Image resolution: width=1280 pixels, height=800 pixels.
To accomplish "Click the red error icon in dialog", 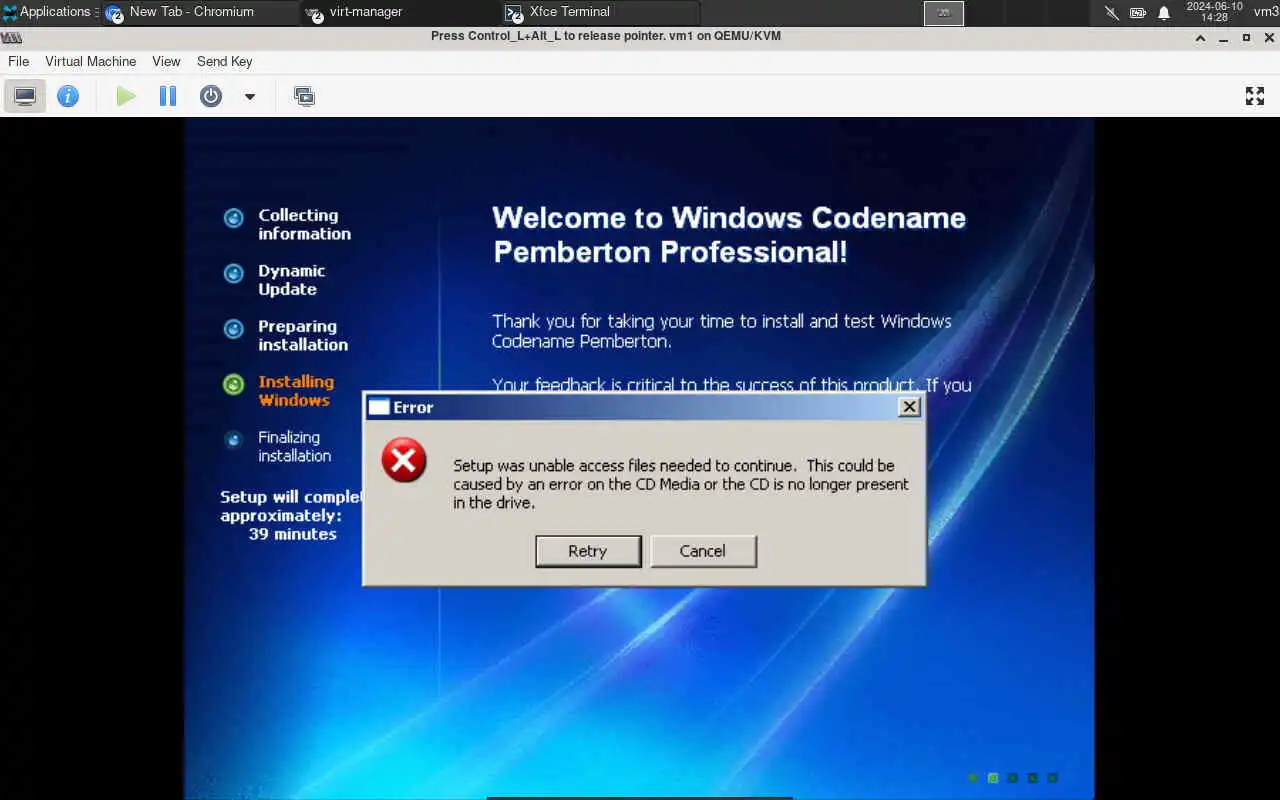I will coord(404,461).
